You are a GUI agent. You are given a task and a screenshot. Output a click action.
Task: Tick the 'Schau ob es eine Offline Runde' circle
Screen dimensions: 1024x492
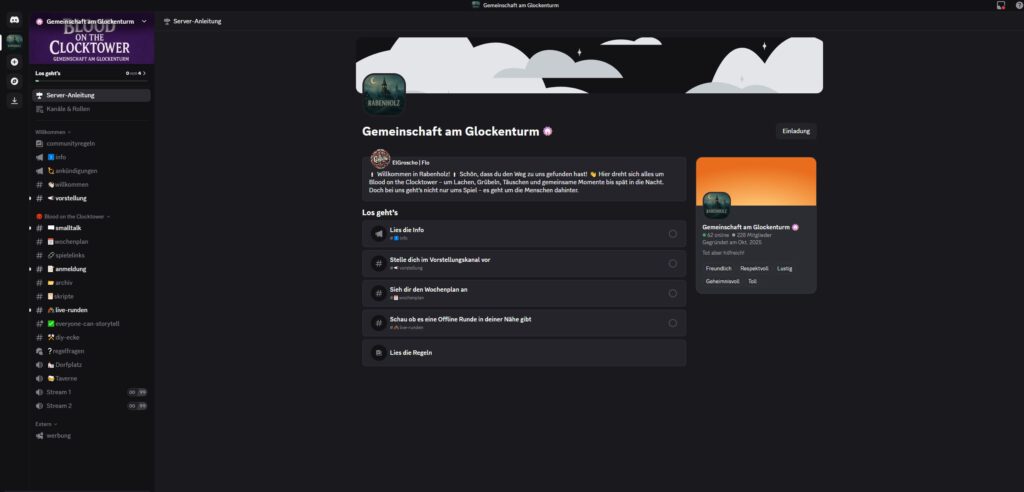(x=672, y=323)
